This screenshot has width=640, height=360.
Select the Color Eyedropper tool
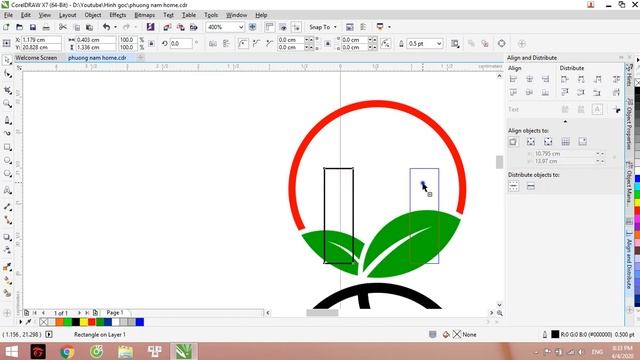pyautogui.click(x=7, y=267)
